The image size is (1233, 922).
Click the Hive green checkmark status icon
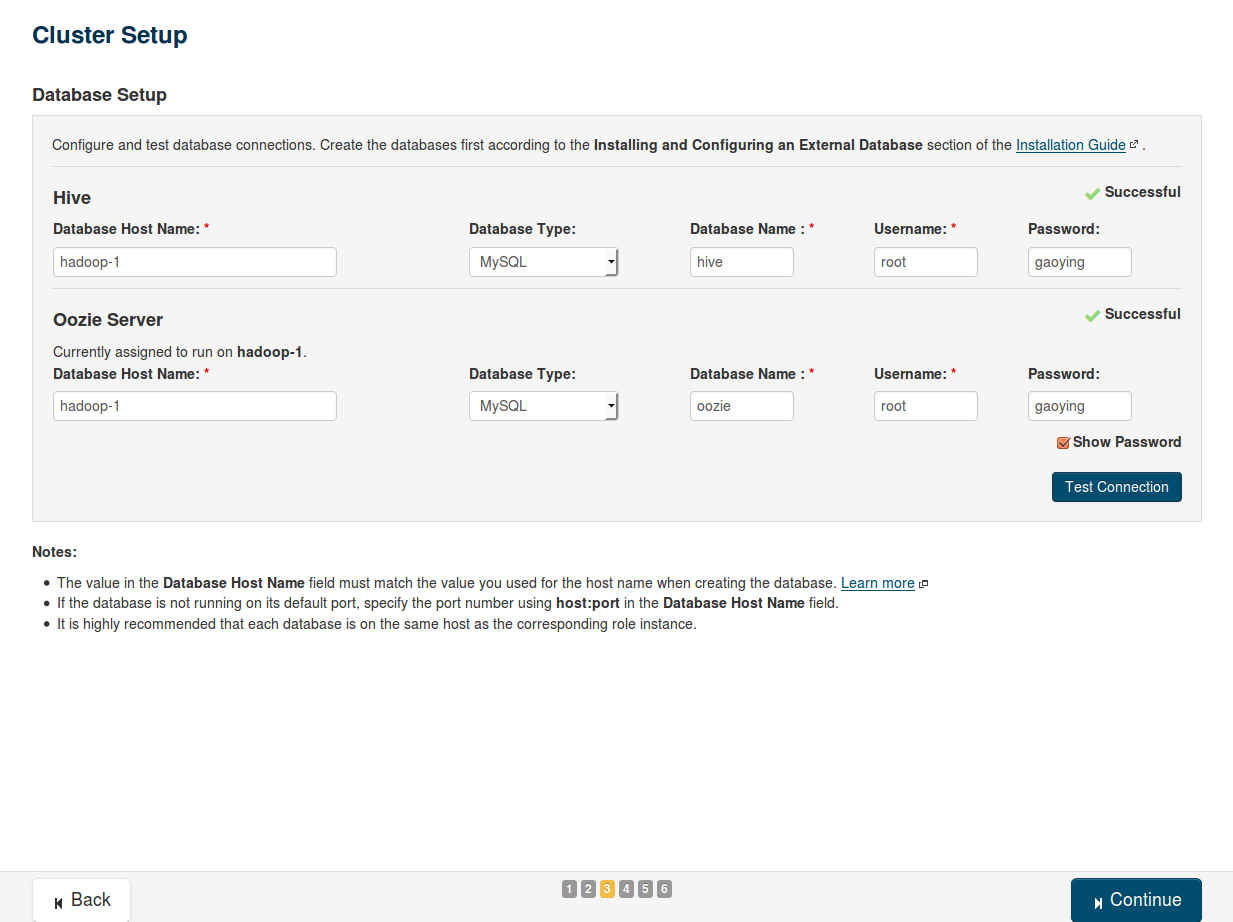(x=1092, y=193)
